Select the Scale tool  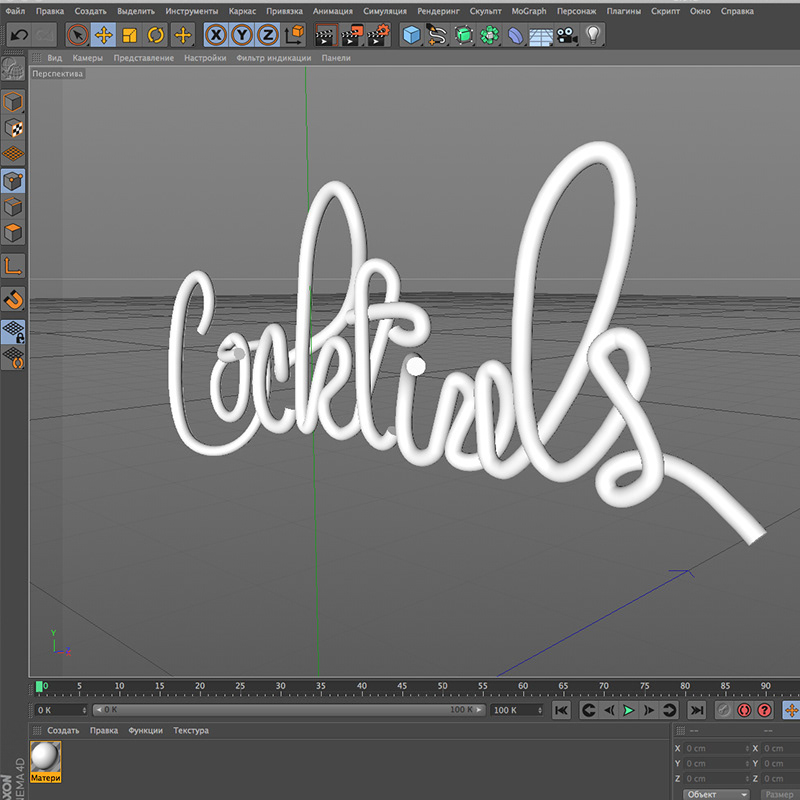point(129,36)
